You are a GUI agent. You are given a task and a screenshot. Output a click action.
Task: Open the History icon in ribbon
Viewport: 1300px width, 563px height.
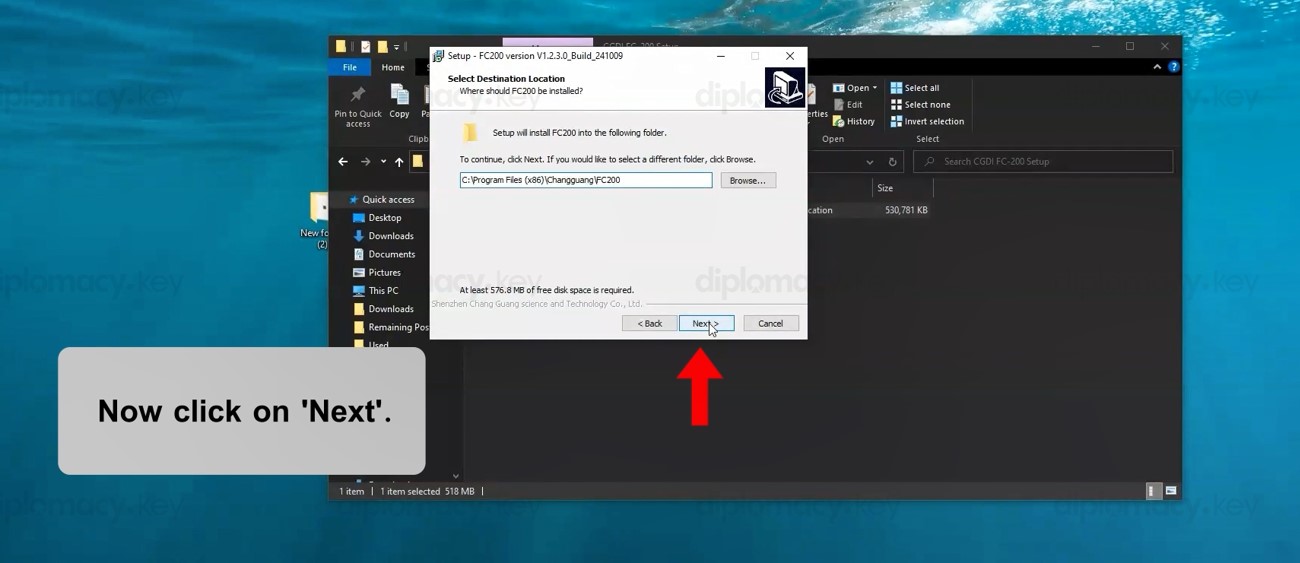(839, 122)
